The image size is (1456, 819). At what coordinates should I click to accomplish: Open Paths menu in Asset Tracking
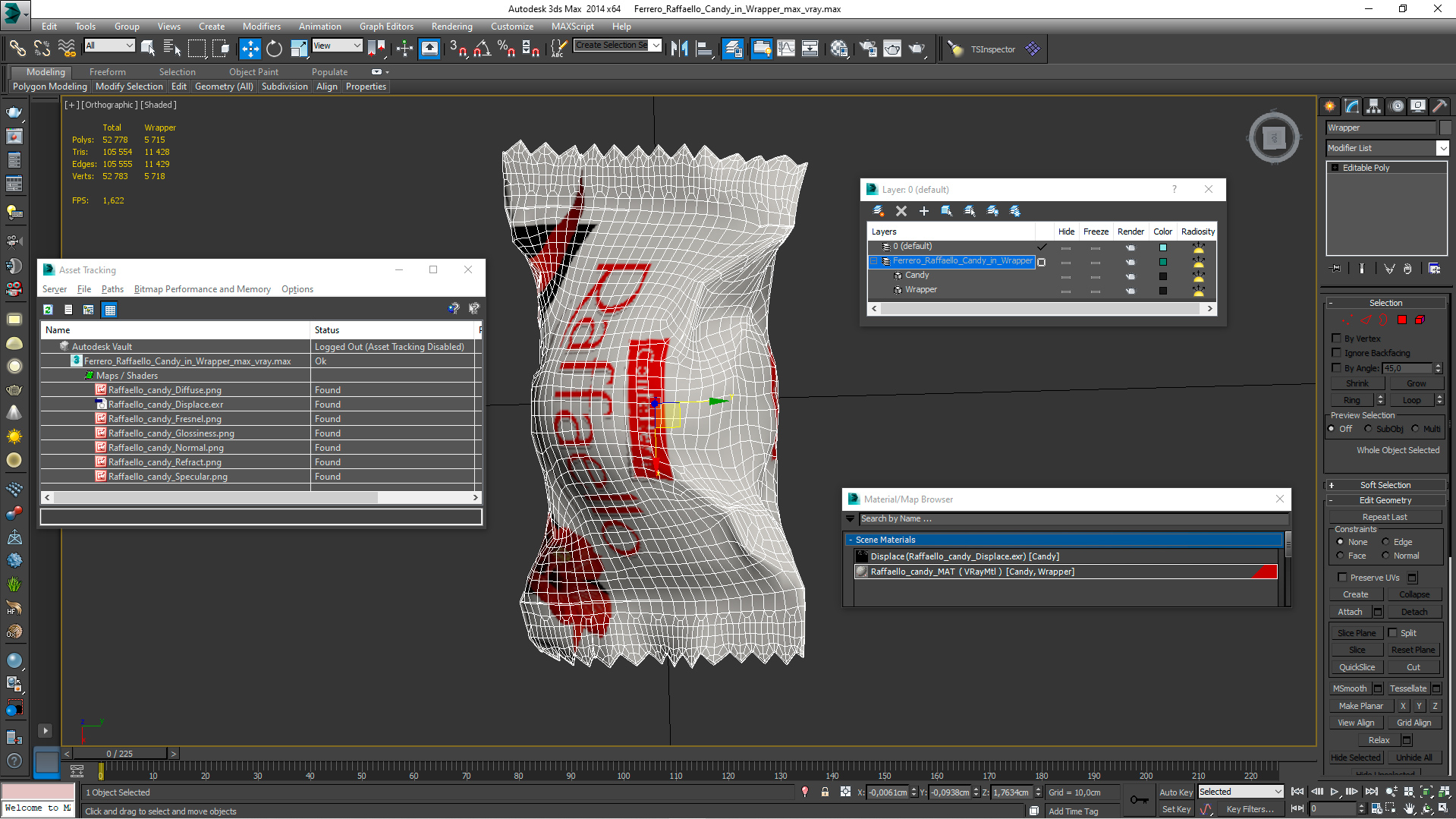tap(112, 289)
